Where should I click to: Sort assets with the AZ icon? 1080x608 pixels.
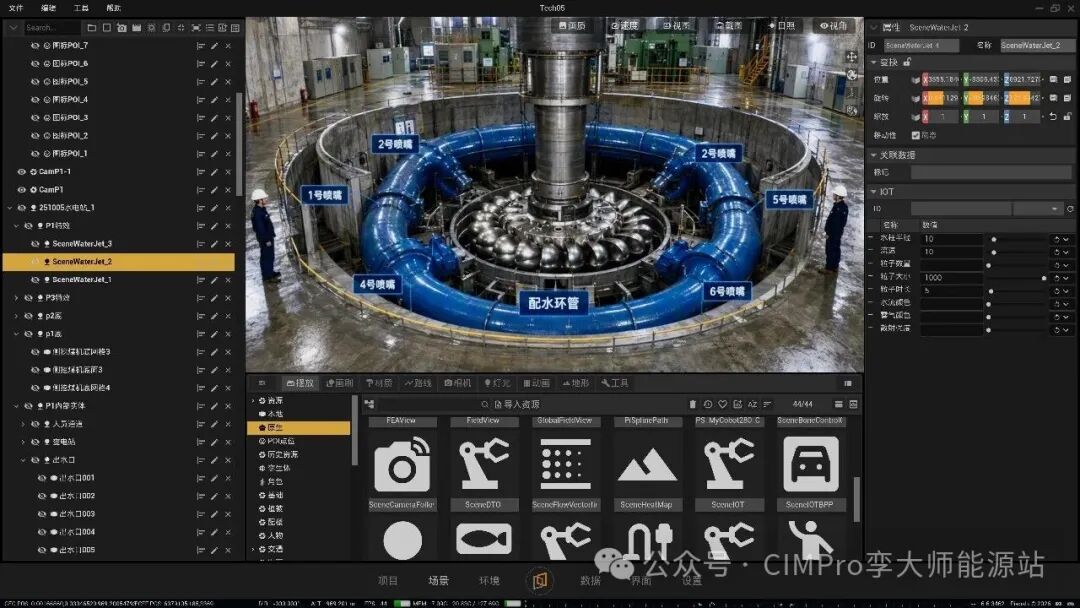(752, 404)
